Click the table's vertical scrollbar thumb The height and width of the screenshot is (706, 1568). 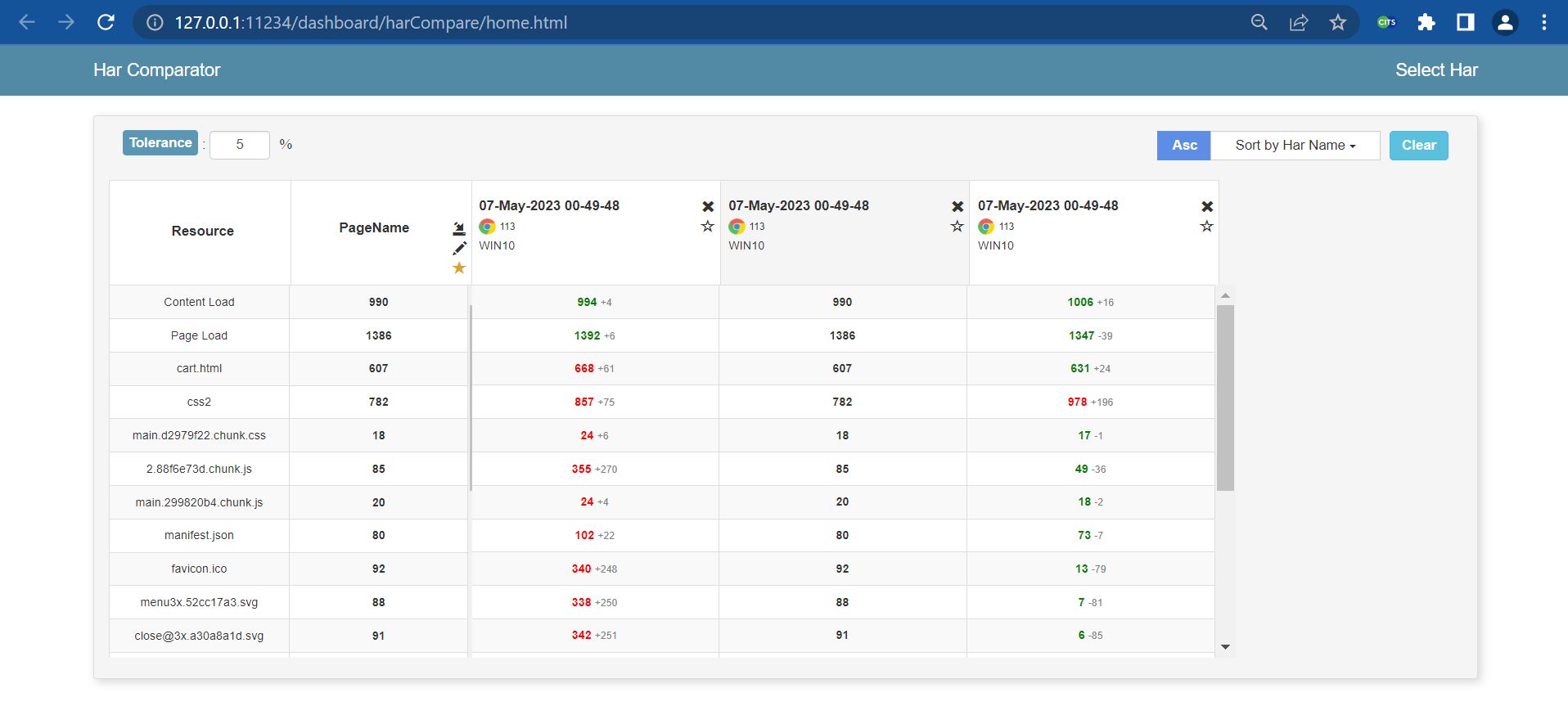click(1225, 398)
